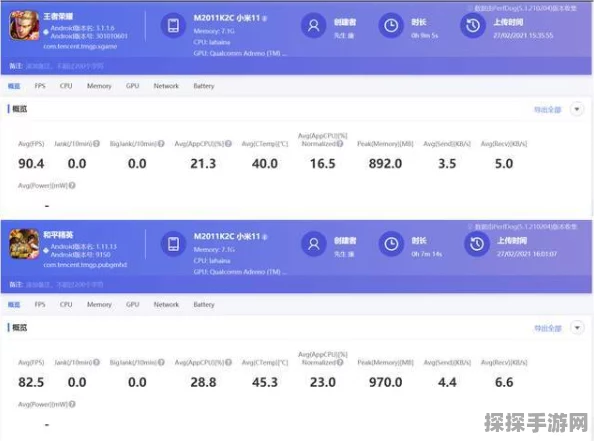
Task: Click the help icon beside BigJank(/10min) in top report
Action: [161, 144]
